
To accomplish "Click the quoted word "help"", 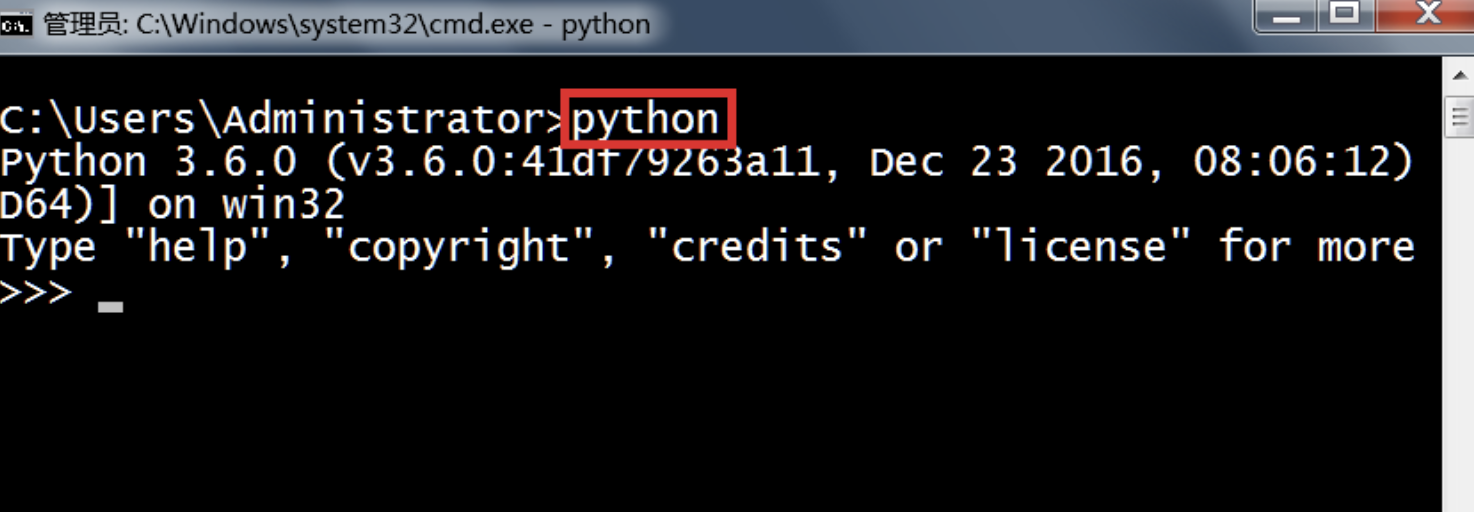I will 197,247.
